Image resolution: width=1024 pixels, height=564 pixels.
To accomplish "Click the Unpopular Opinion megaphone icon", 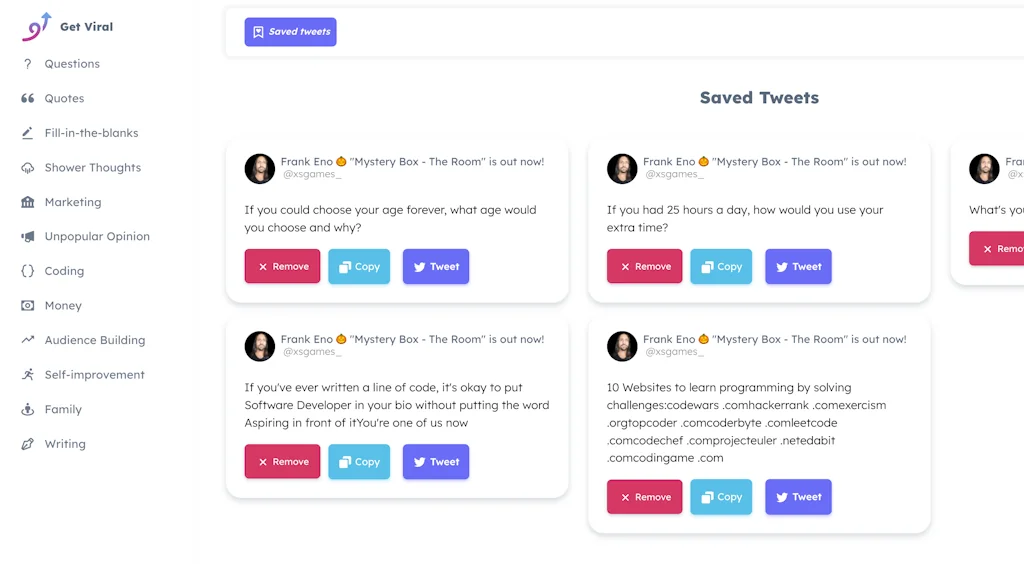I will [28, 237].
